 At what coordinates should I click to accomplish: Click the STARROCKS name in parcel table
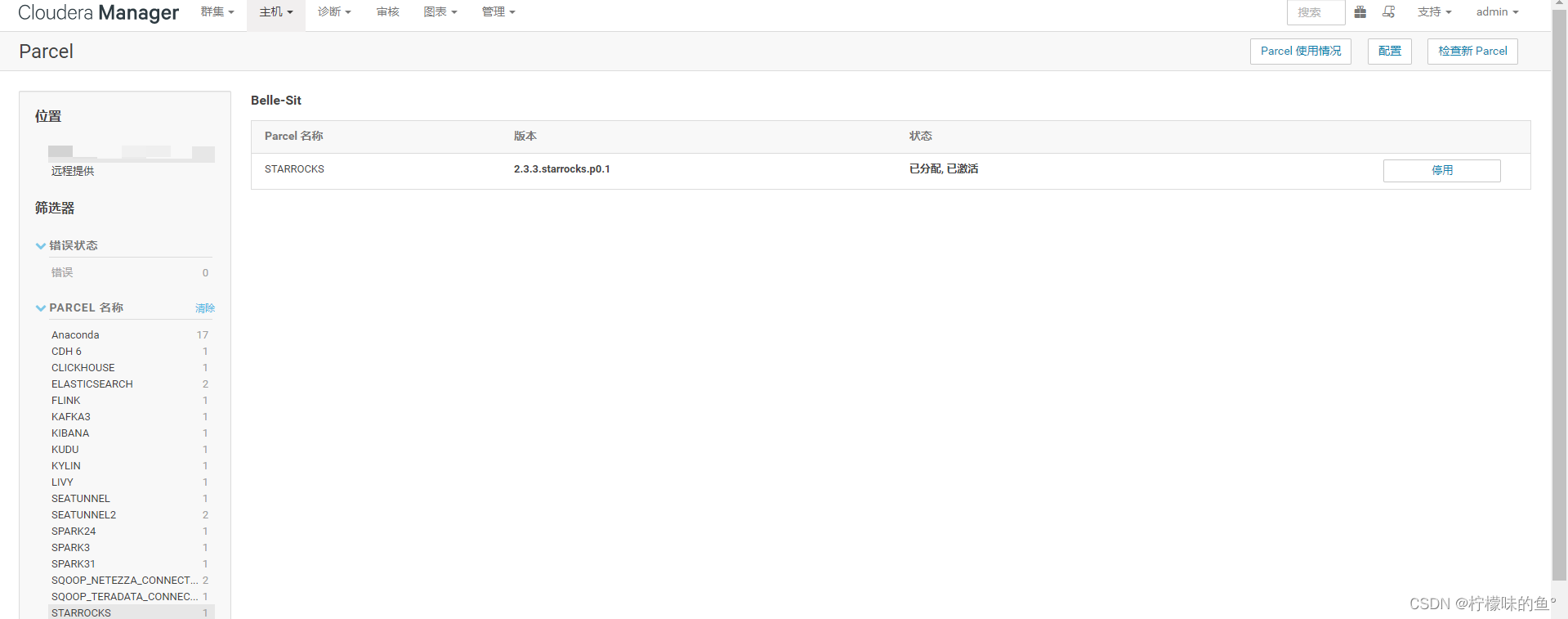click(x=294, y=169)
